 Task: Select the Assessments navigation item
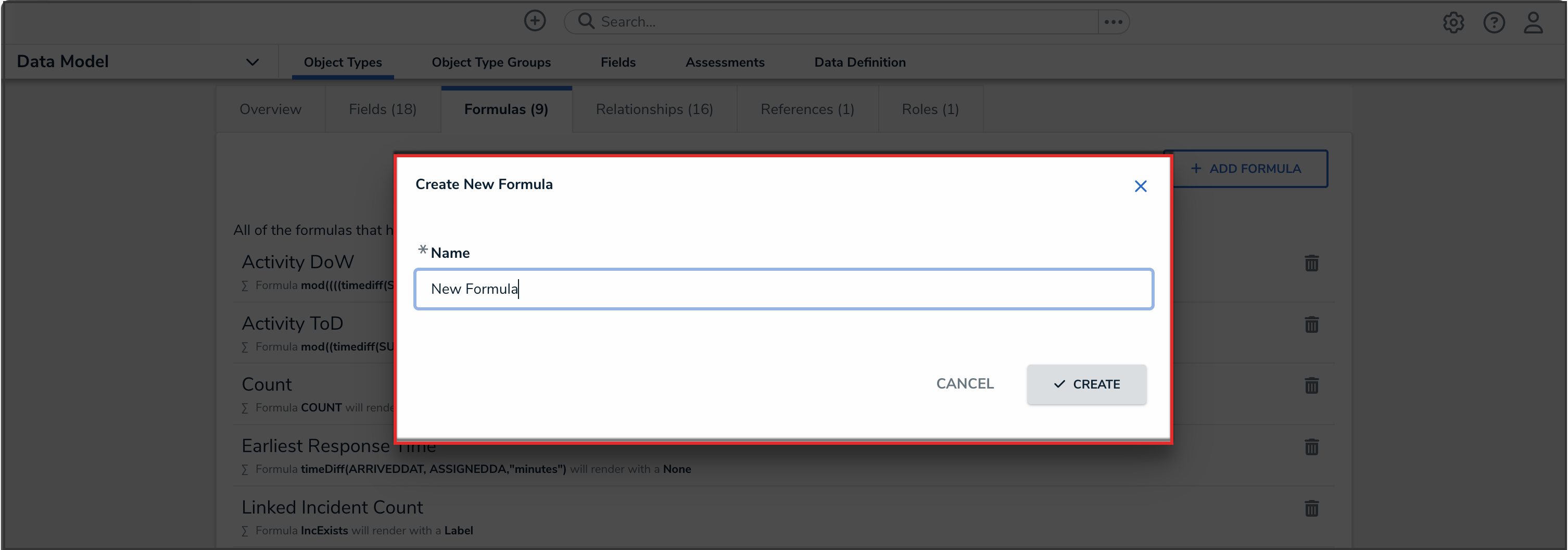pos(725,61)
